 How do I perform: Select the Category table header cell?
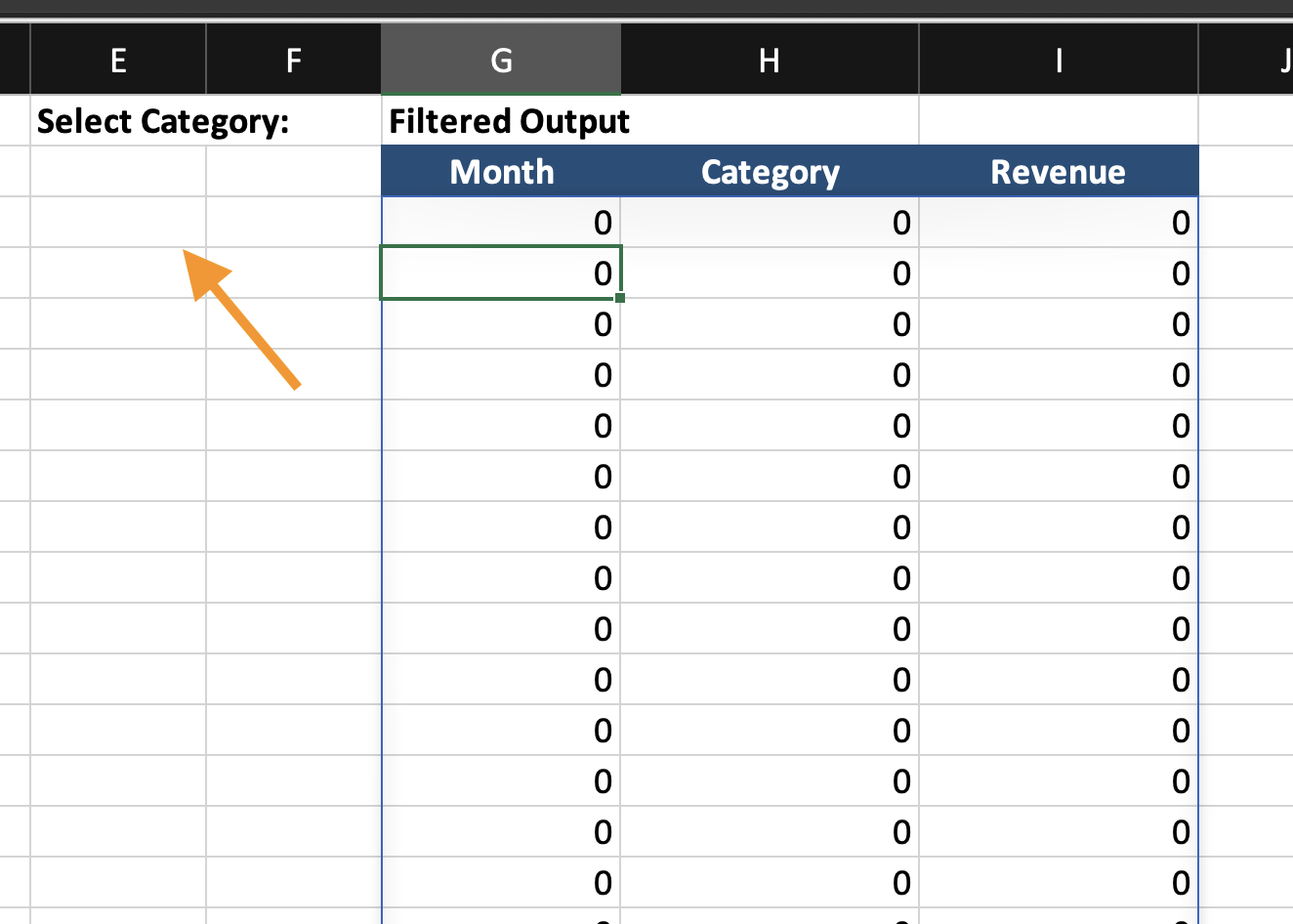tap(770, 172)
